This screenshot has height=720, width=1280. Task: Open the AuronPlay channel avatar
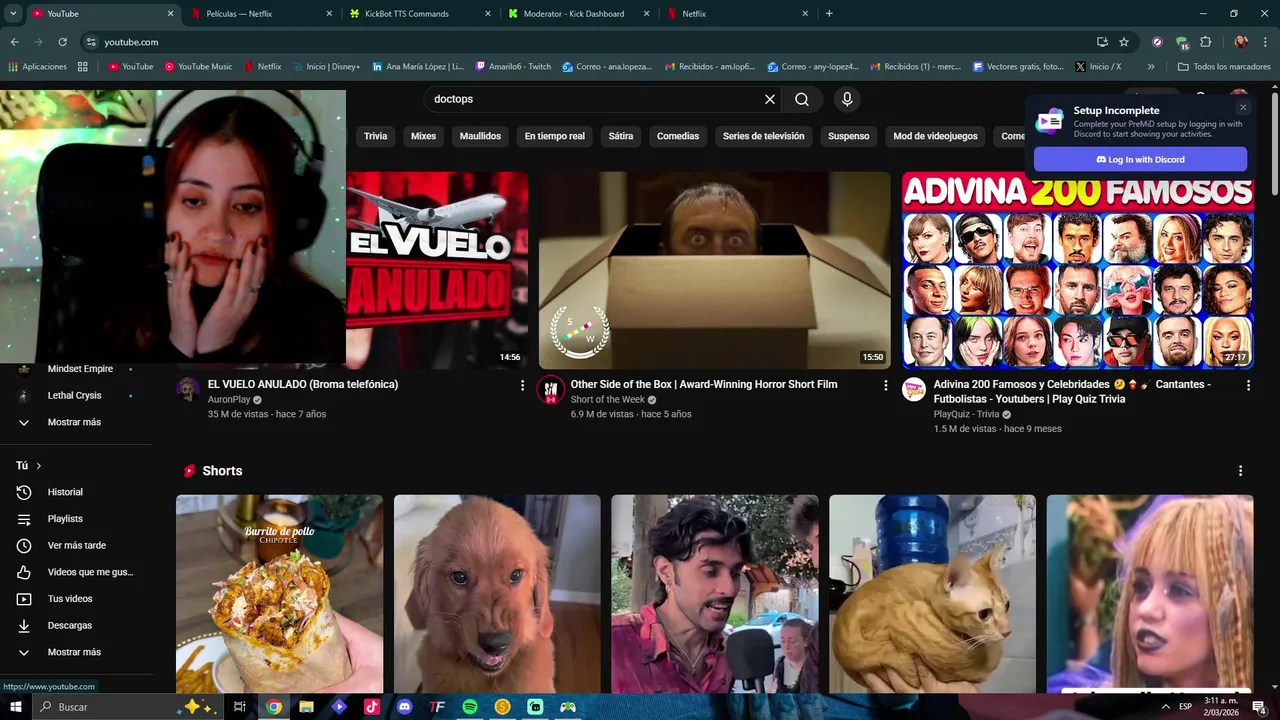click(188, 389)
